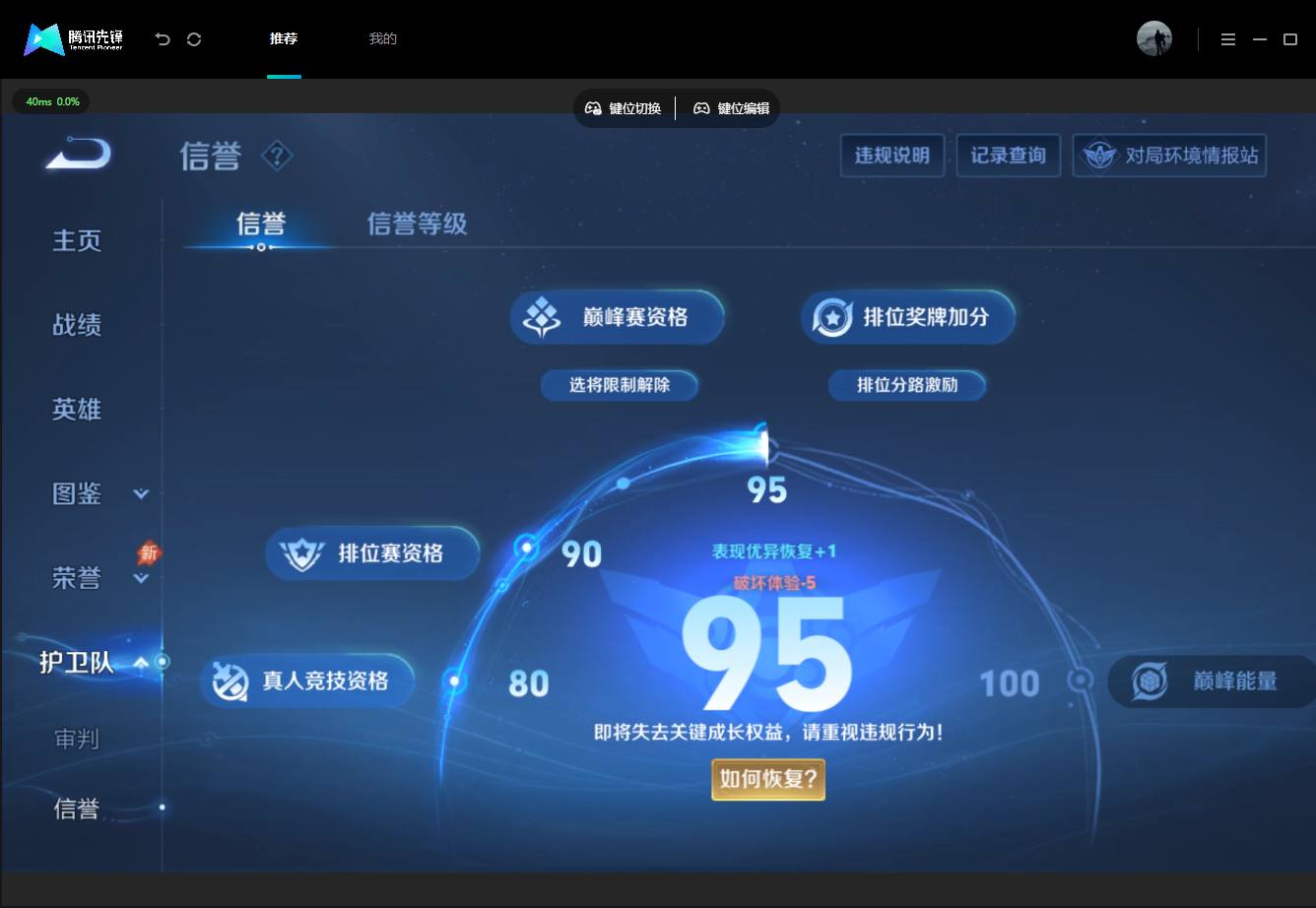1316x908 pixels.
Task: Click the 如何恢复? button
Action: click(768, 779)
